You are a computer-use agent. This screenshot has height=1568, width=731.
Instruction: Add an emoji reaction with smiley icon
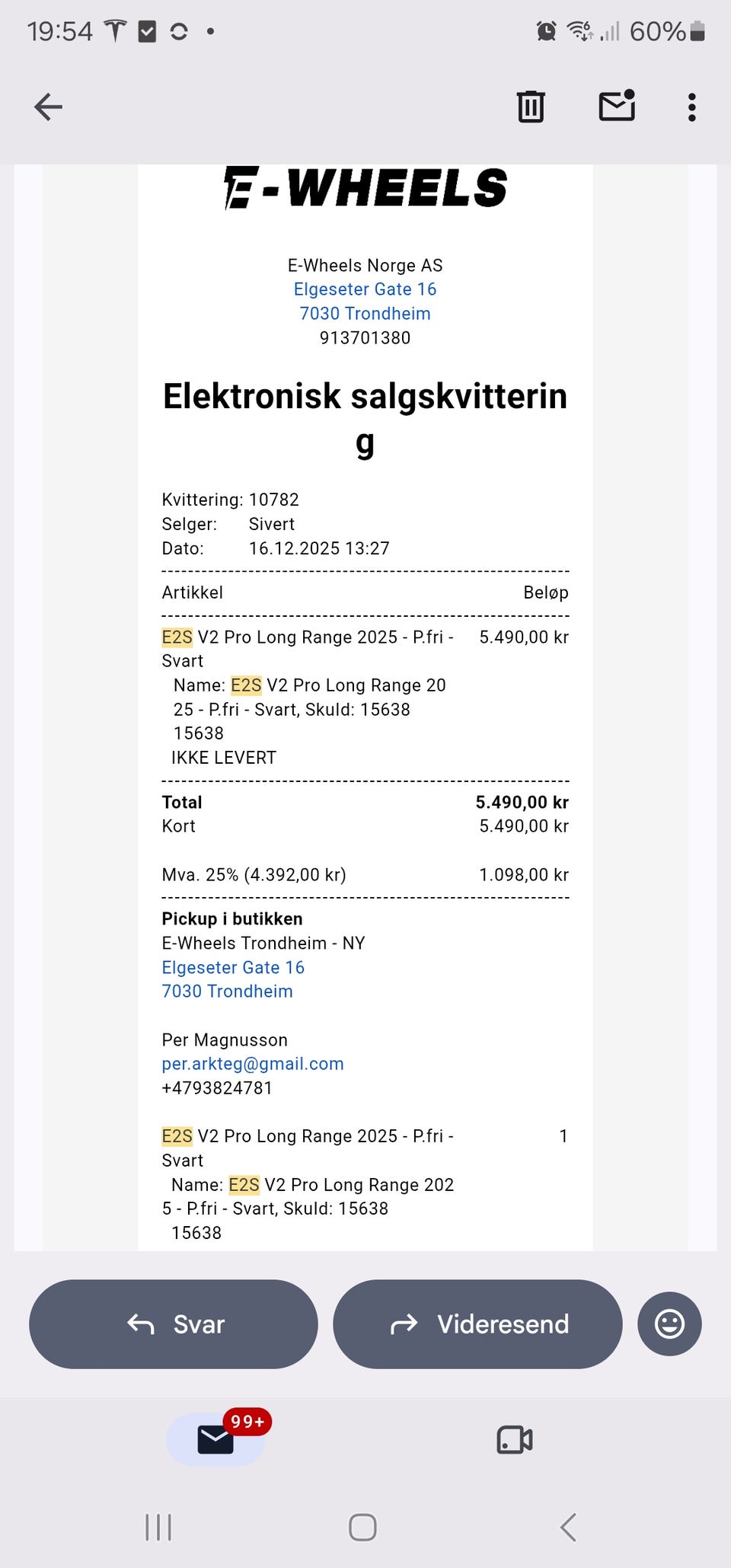669,1324
